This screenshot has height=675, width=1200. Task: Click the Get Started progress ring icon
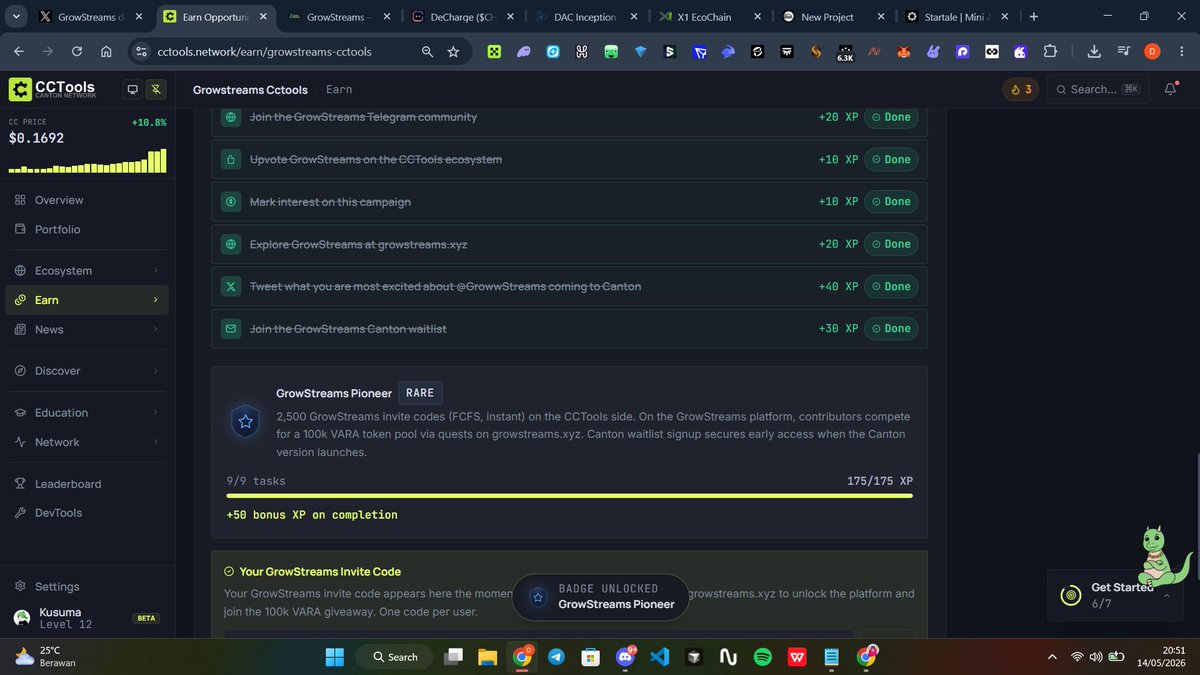[x=1071, y=595]
